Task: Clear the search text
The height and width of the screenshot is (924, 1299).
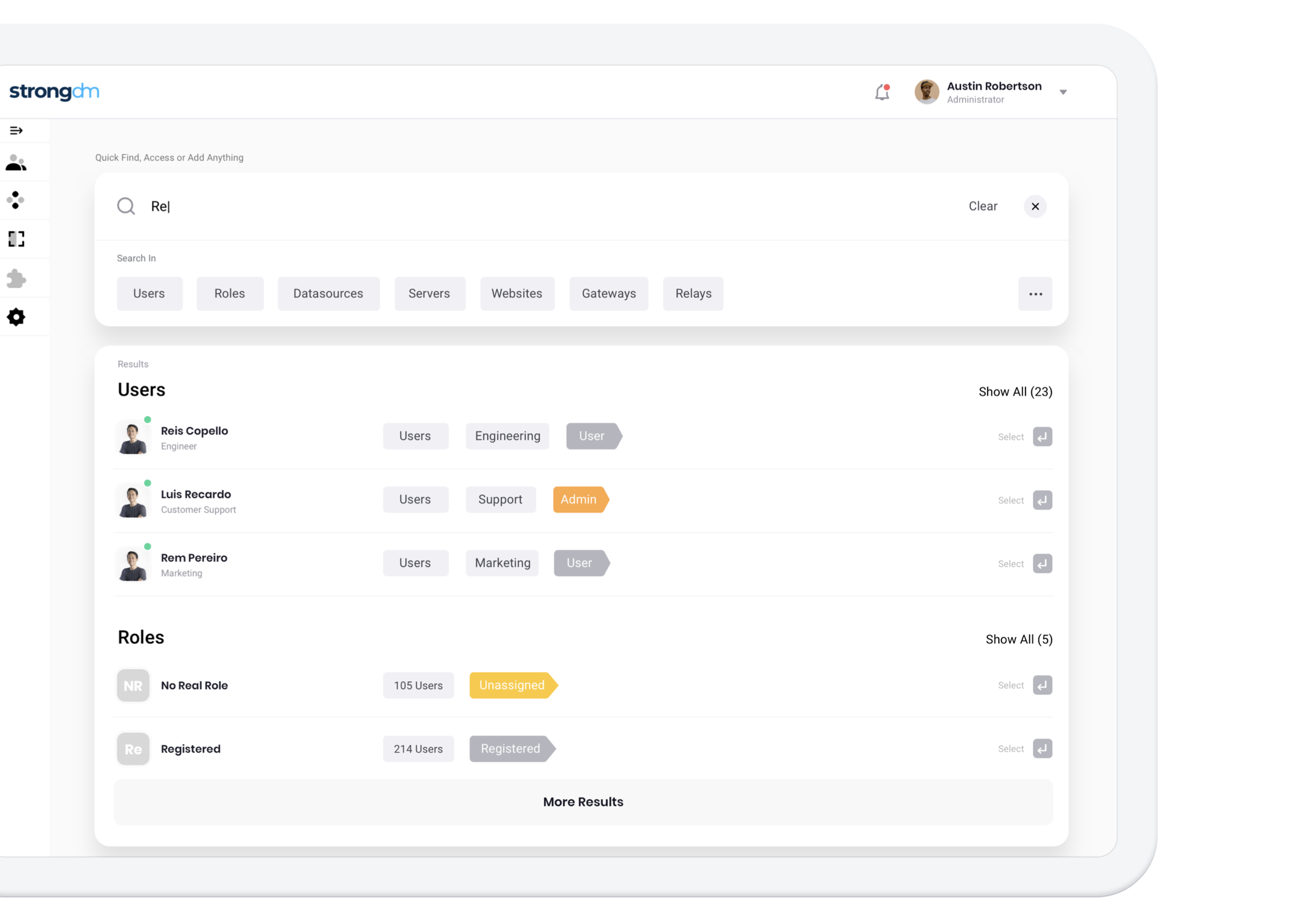Action: [x=984, y=206]
